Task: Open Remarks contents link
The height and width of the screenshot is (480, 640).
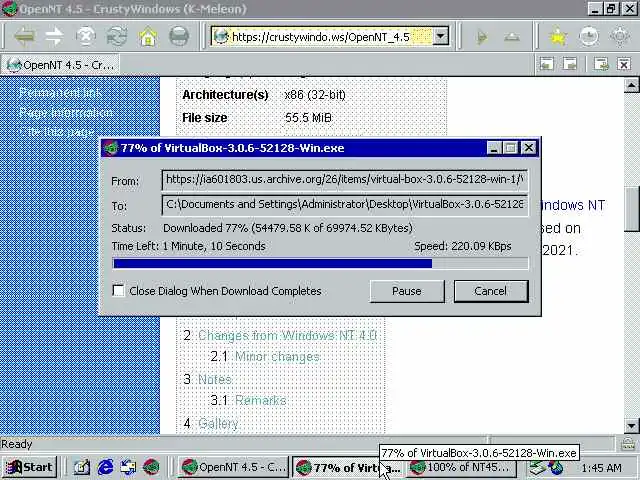Action: coord(261,400)
